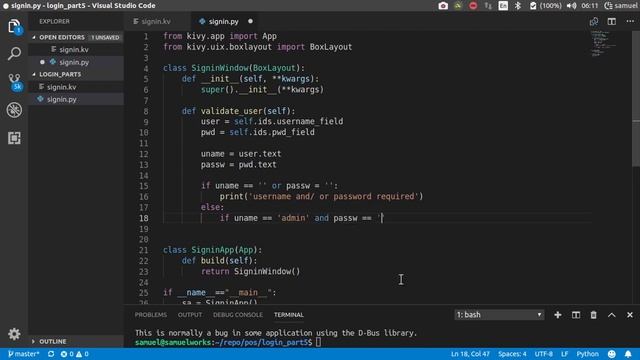Open errors and warnings count in status bar
This screenshot has width=640, height=360.
(x=74, y=354)
